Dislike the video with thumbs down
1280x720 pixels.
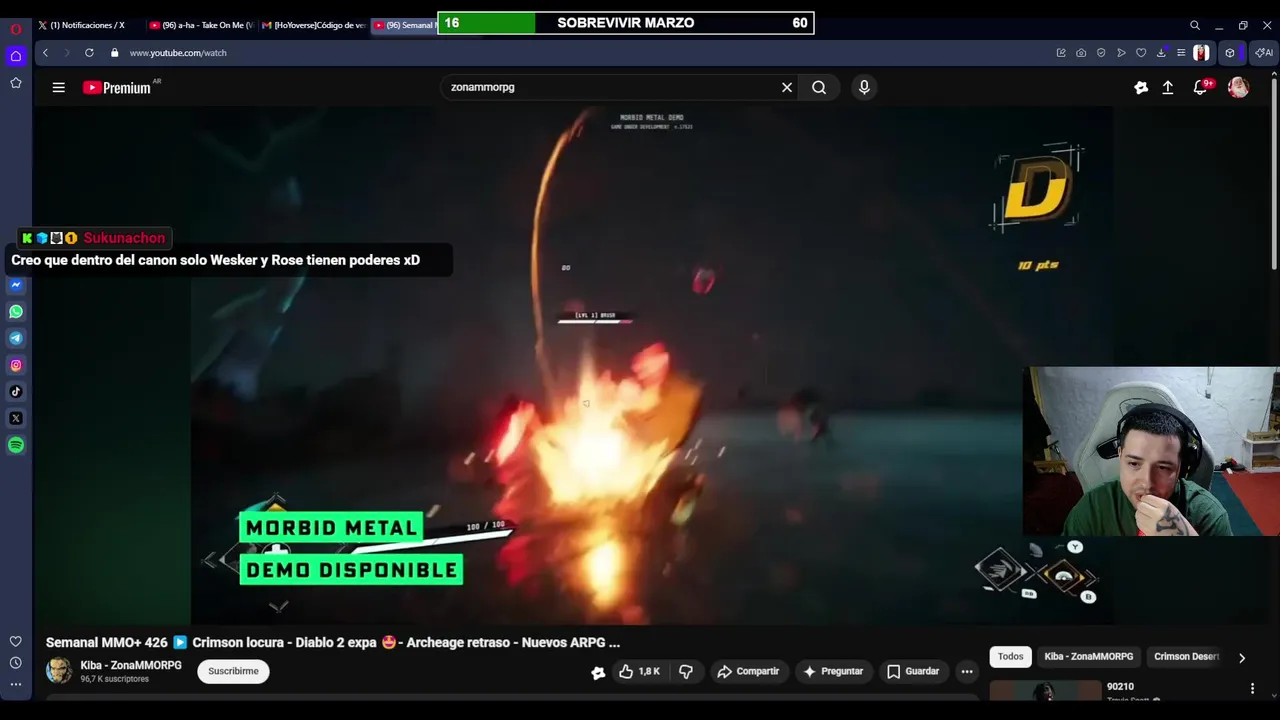pos(686,671)
